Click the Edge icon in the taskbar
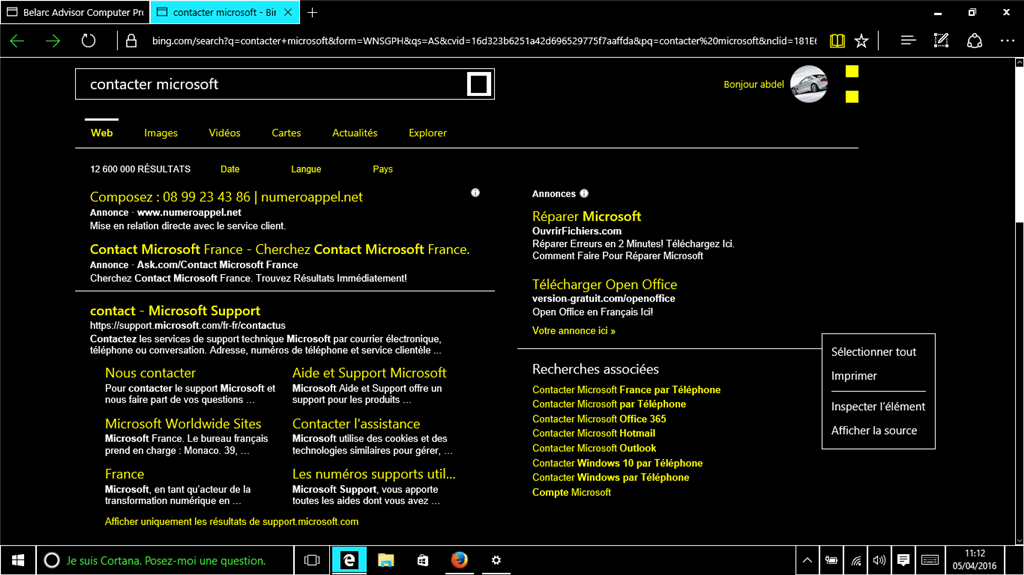 pyautogui.click(x=349, y=560)
